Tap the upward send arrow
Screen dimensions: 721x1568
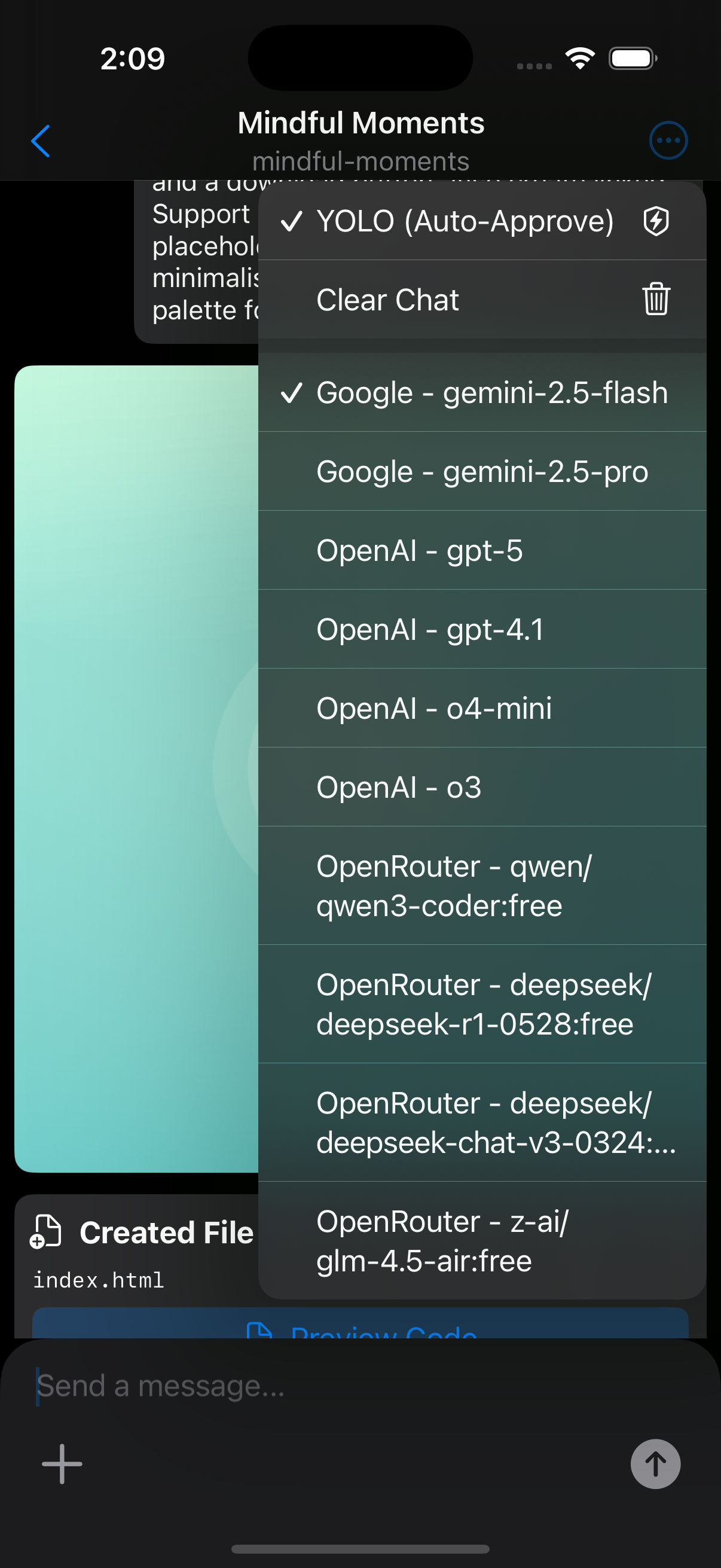pyautogui.click(x=655, y=1463)
